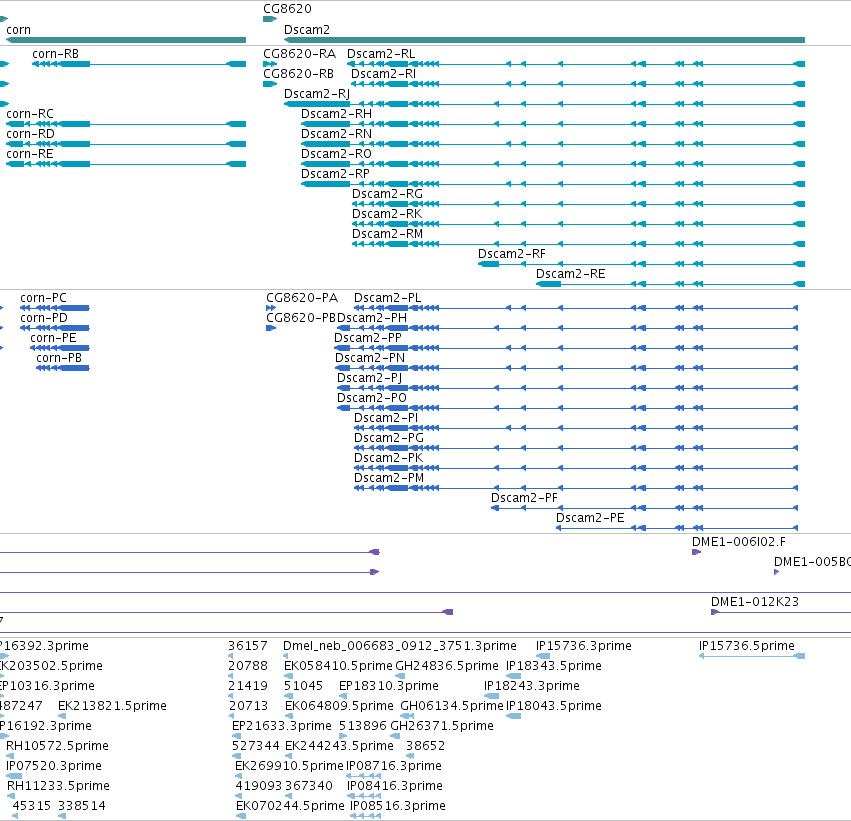Select the GH24836.5prime EST
851x821 pixels.
400,676
